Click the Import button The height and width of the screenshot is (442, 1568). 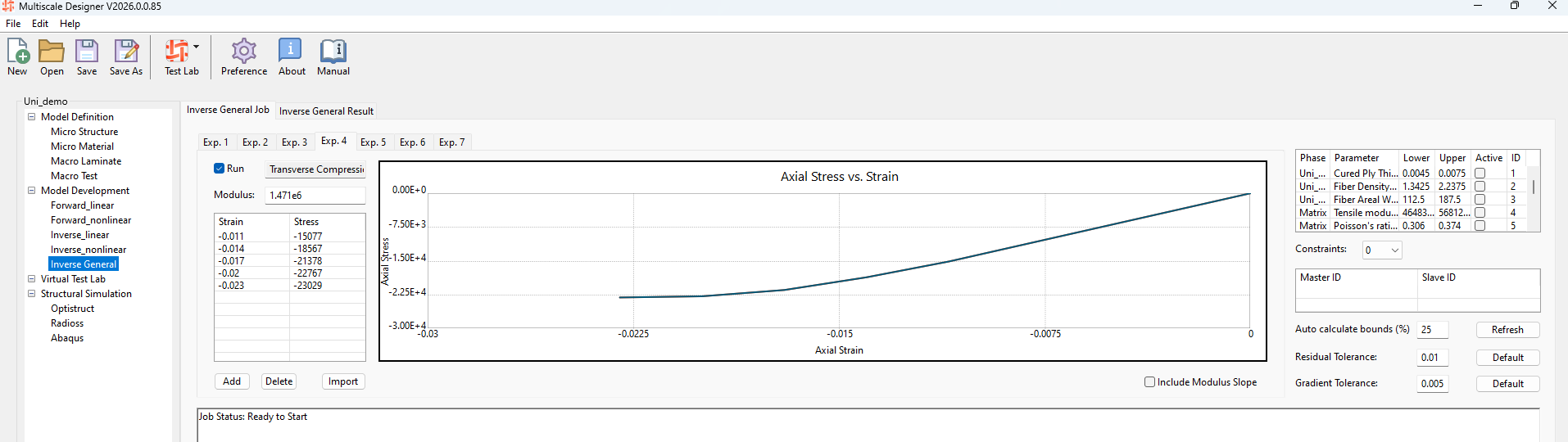[x=342, y=381]
